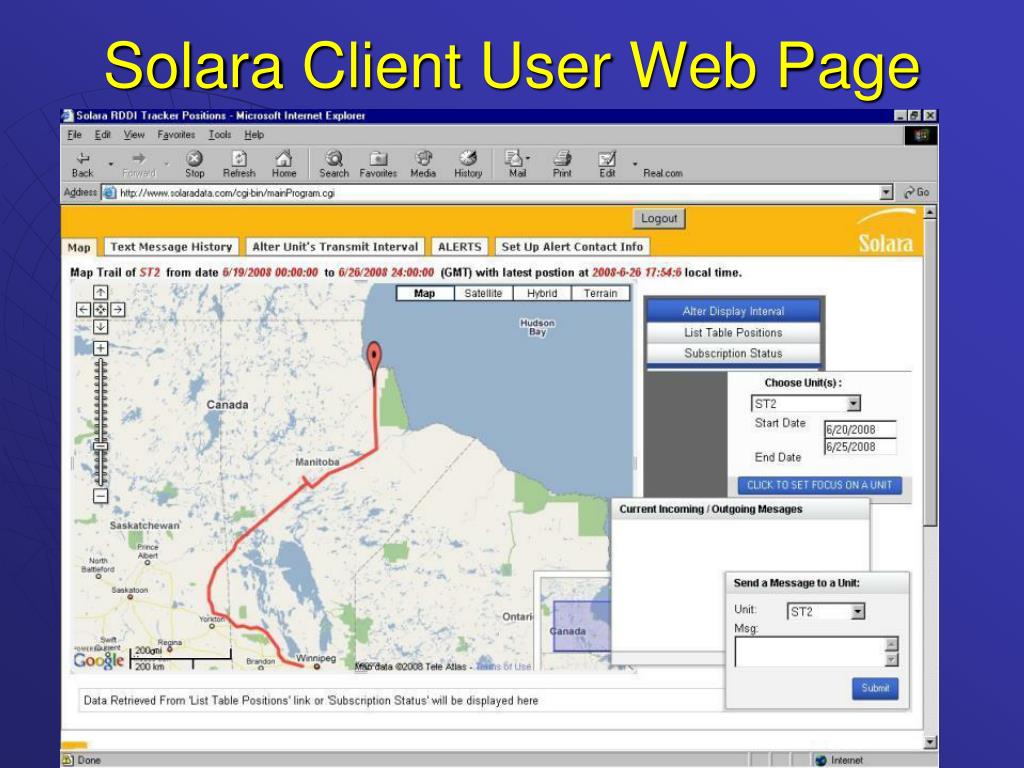Click Alter Display Interval button

(733, 312)
